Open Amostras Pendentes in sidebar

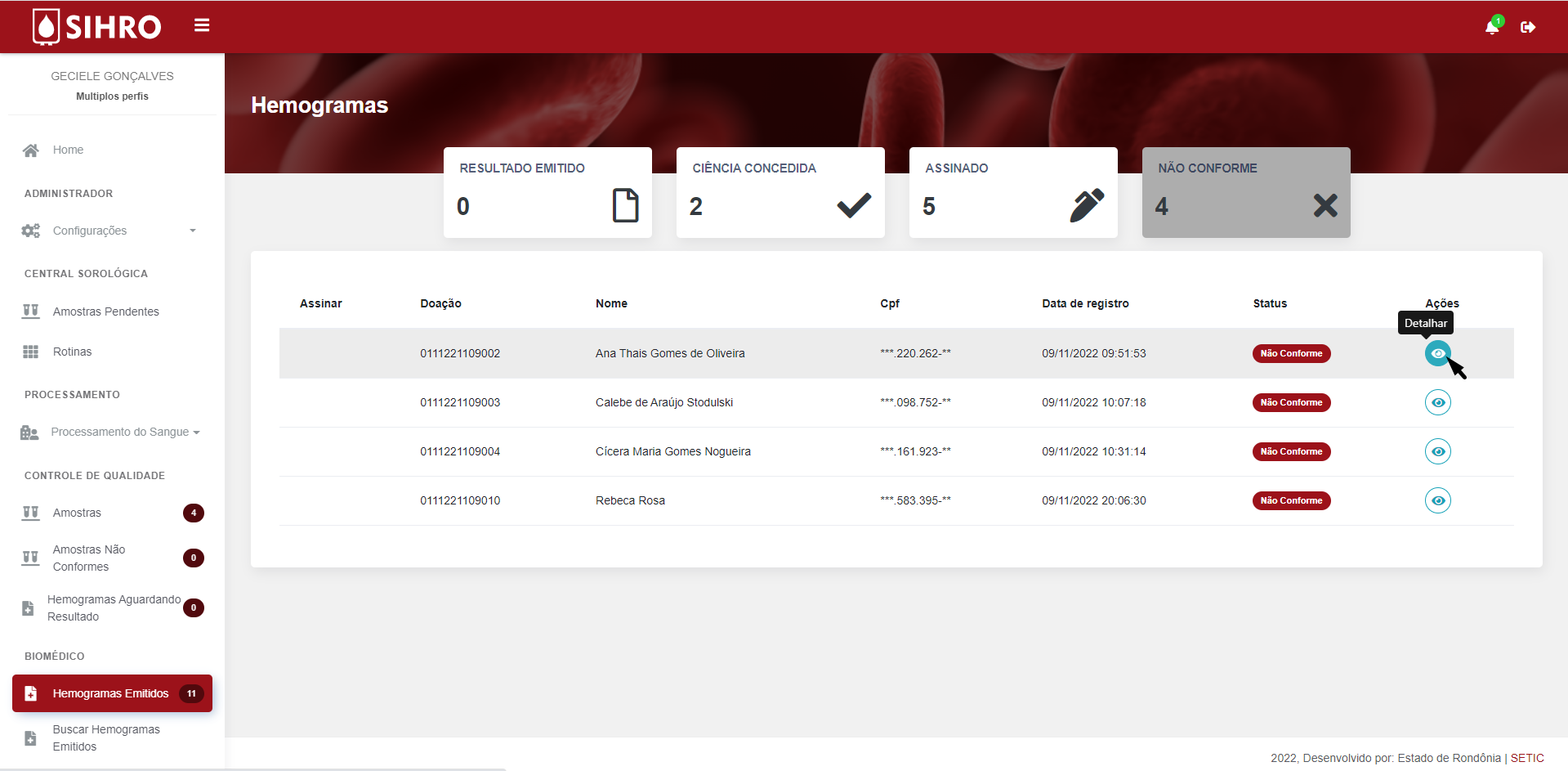(112, 312)
